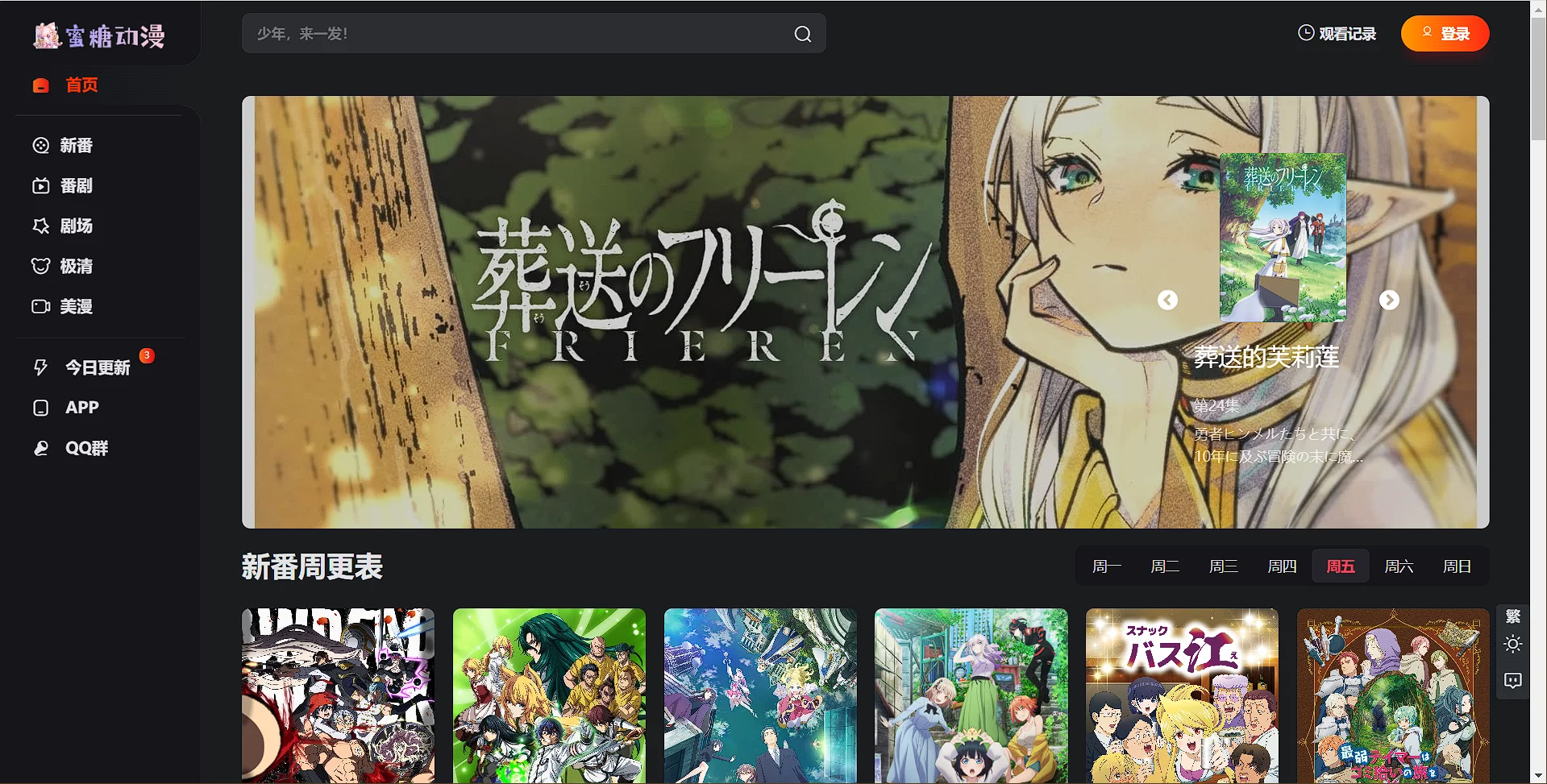
Task: Select 剧场 from sidebar
Action: click(76, 226)
